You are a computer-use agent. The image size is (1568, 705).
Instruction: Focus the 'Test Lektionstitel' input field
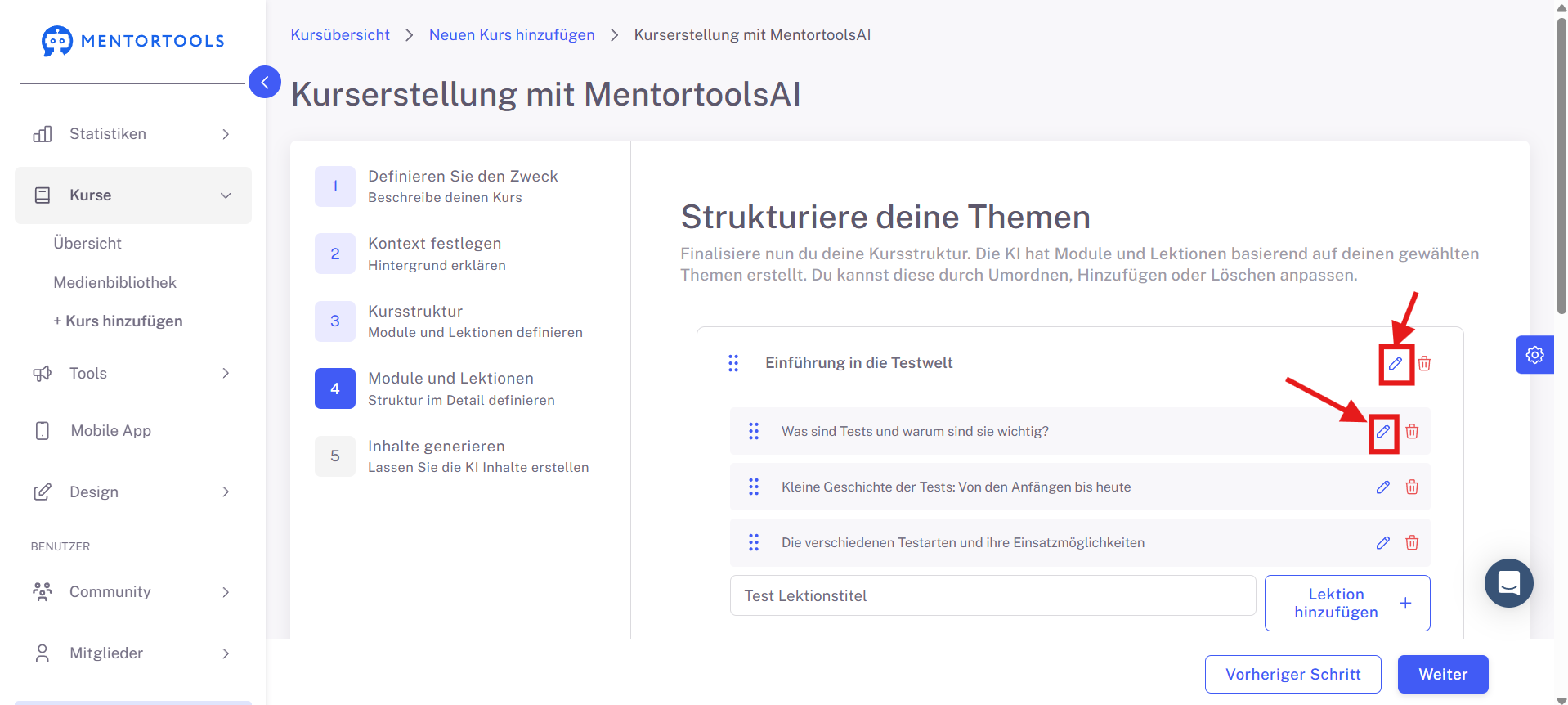[992, 595]
